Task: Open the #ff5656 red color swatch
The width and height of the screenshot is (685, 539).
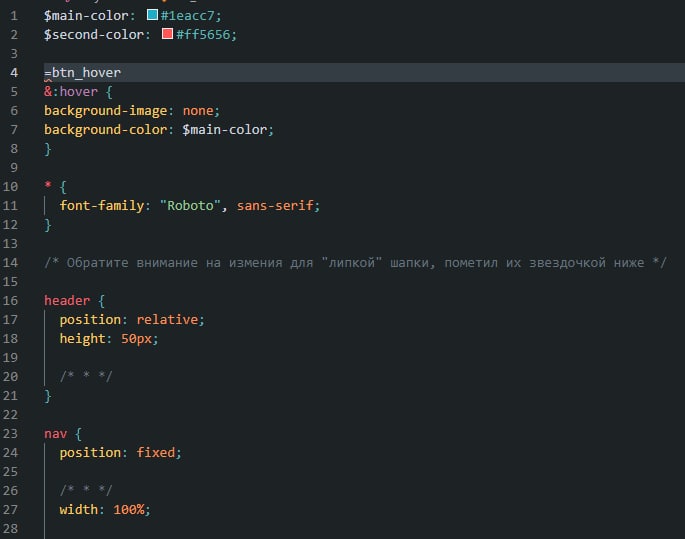Action: 167,34
